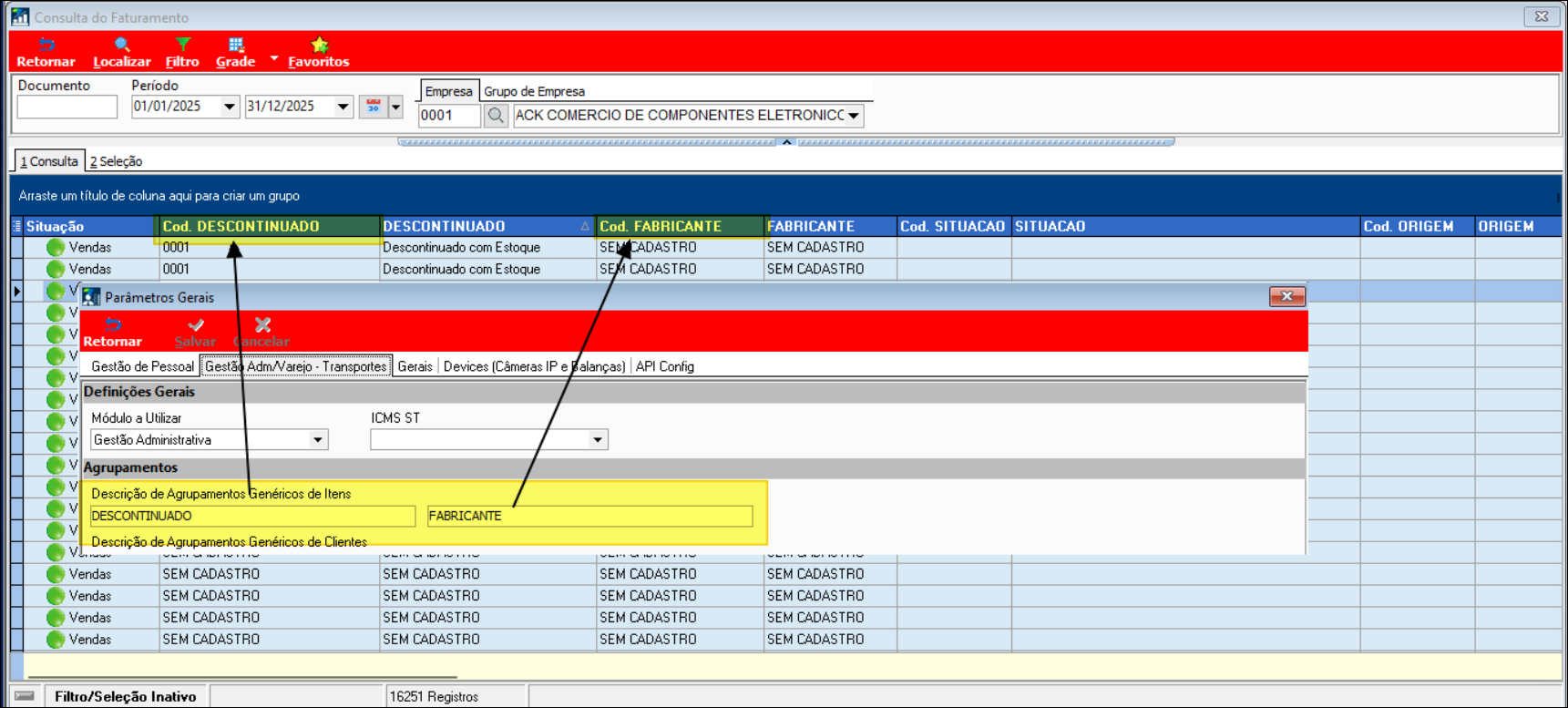
Task: Open the Módulo a Utilizar dropdown
Action: tap(317, 440)
